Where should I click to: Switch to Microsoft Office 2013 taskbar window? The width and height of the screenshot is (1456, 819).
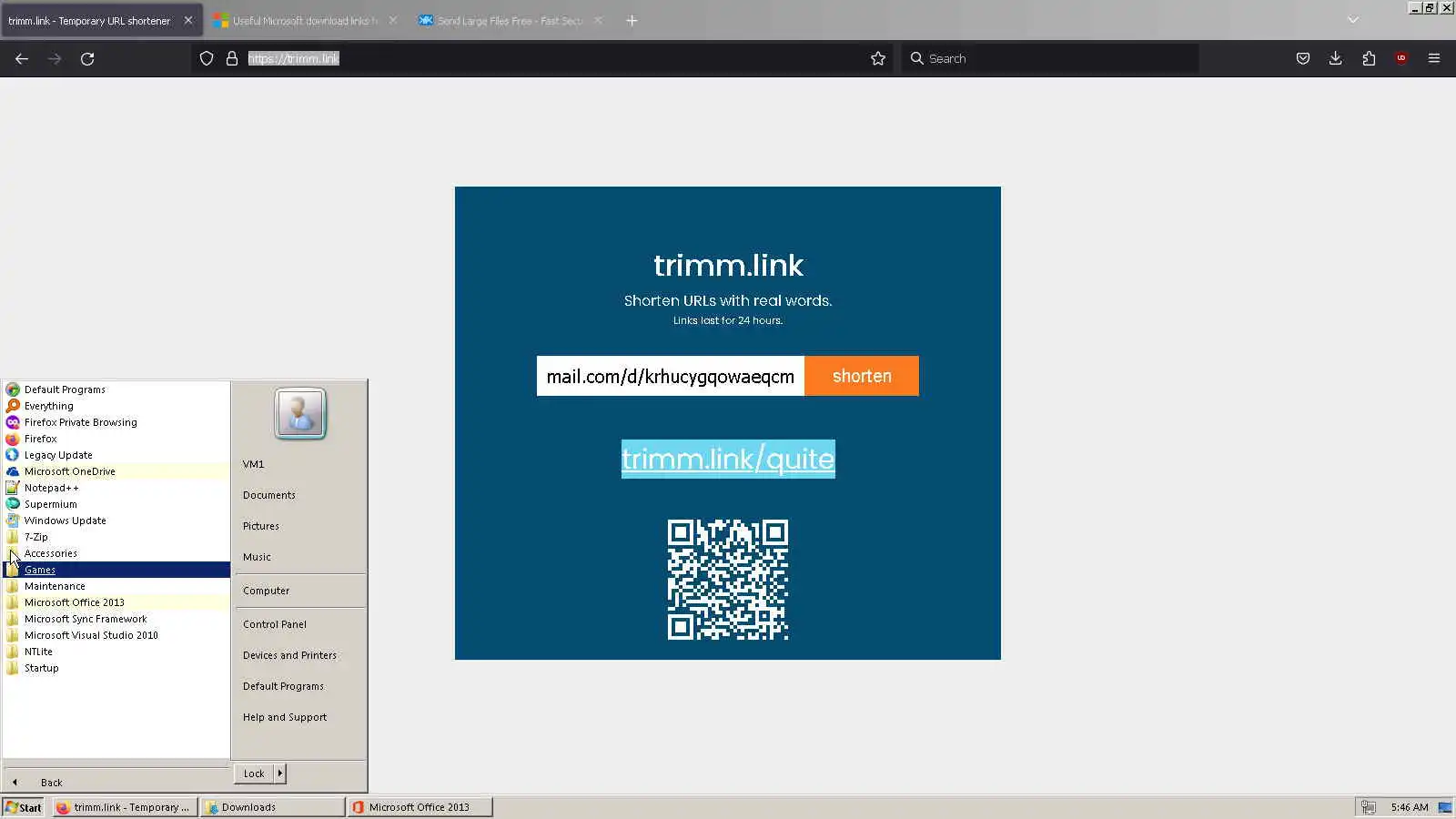(420, 807)
